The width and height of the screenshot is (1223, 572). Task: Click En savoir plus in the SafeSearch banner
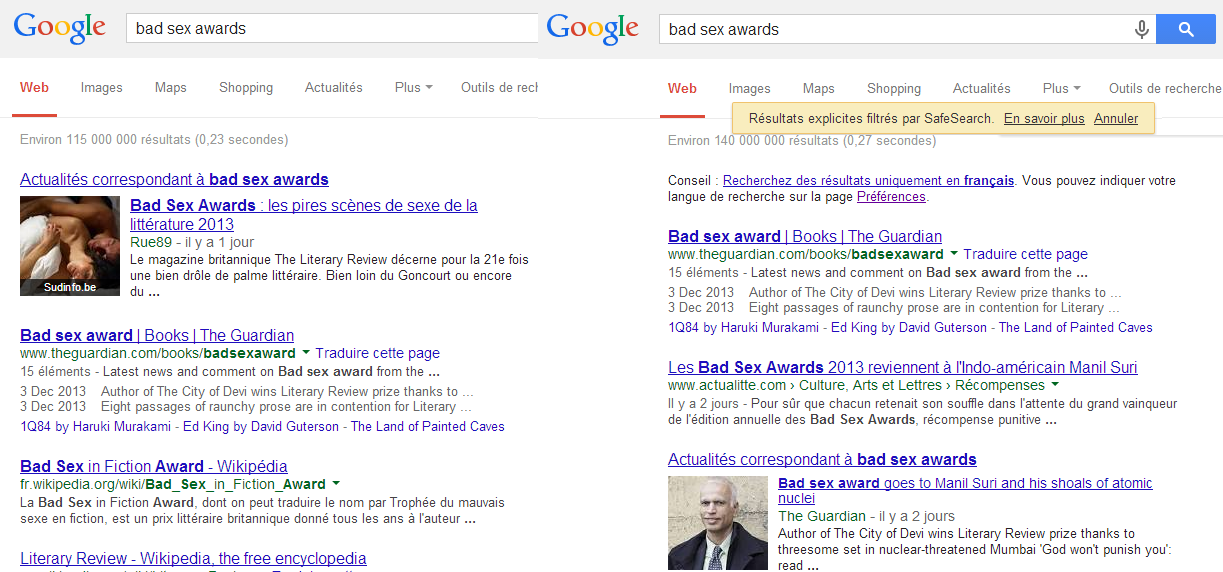coord(1044,118)
